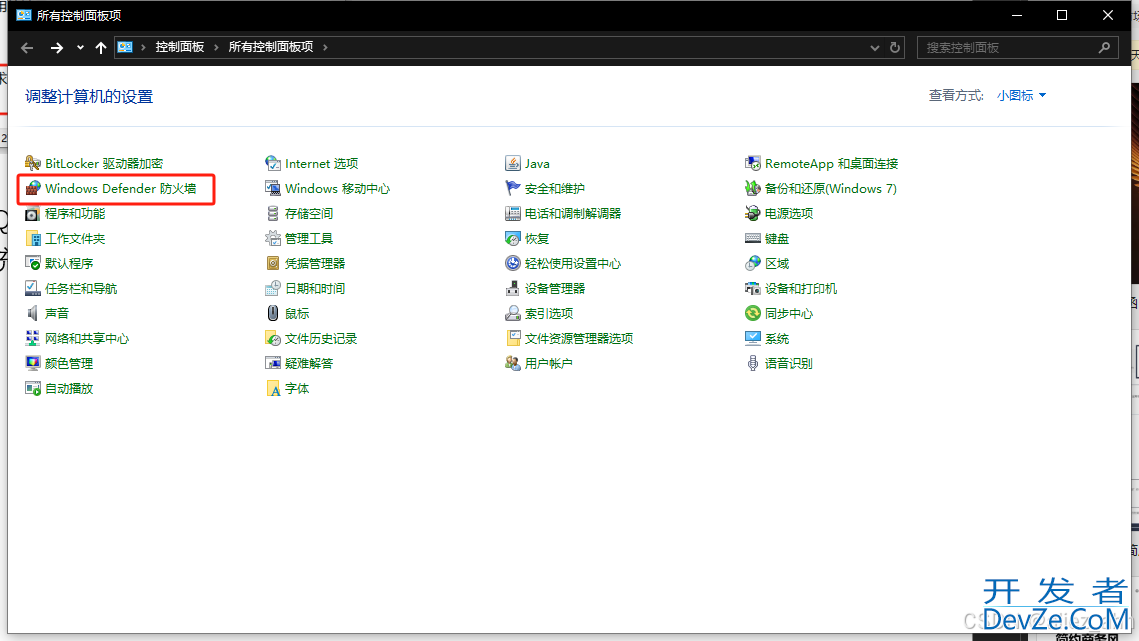1139x641 pixels.
Task: Click the 程序和功能 icon
Action: 33,214
